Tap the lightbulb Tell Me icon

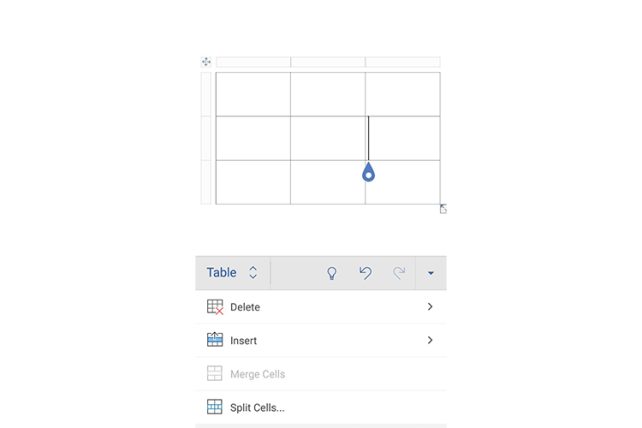pyautogui.click(x=332, y=273)
